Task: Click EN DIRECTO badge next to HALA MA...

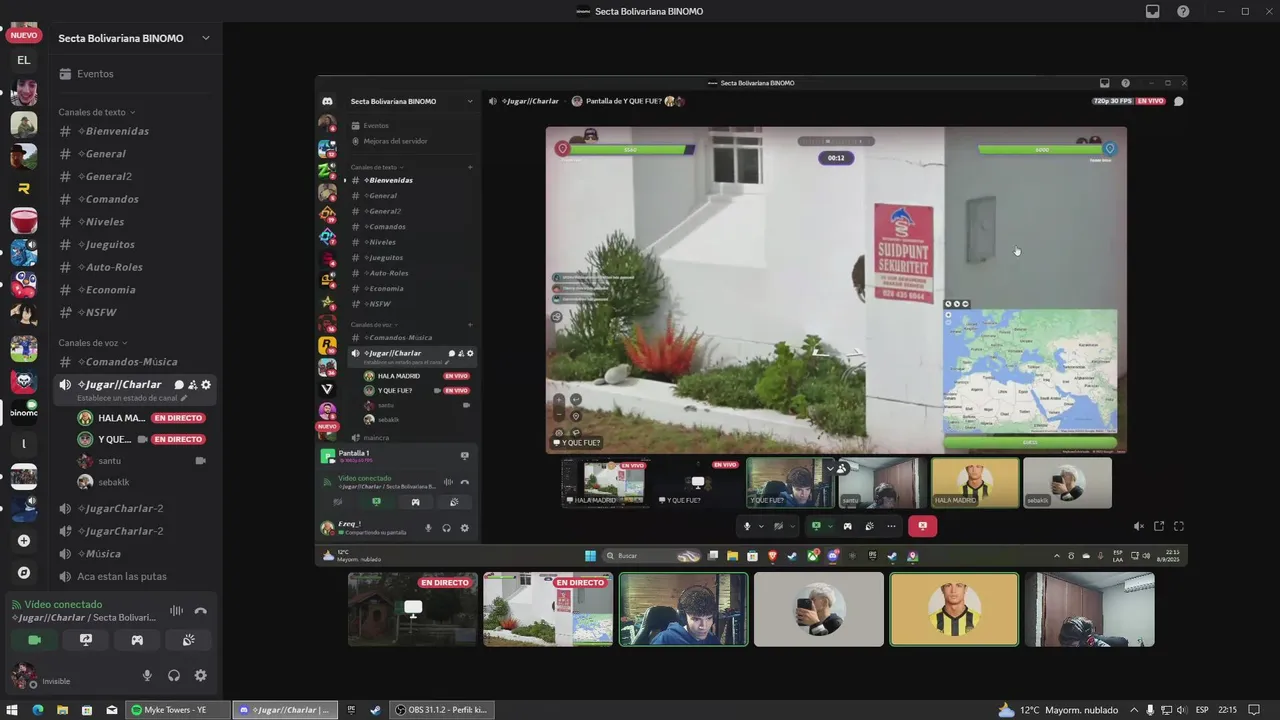Action: coord(178,418)
